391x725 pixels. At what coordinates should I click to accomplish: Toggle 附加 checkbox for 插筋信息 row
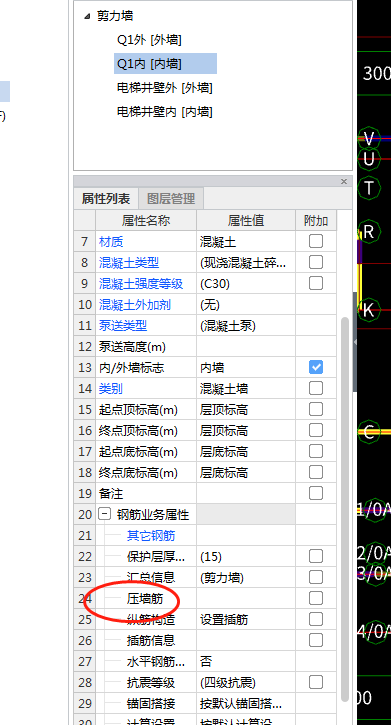coord(316,640)
